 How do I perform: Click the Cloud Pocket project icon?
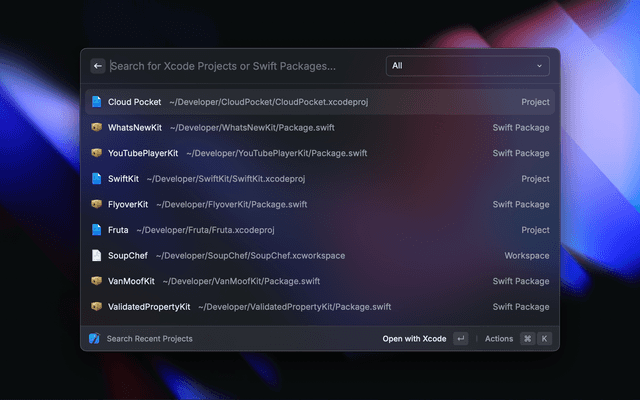tap(96, 102)
